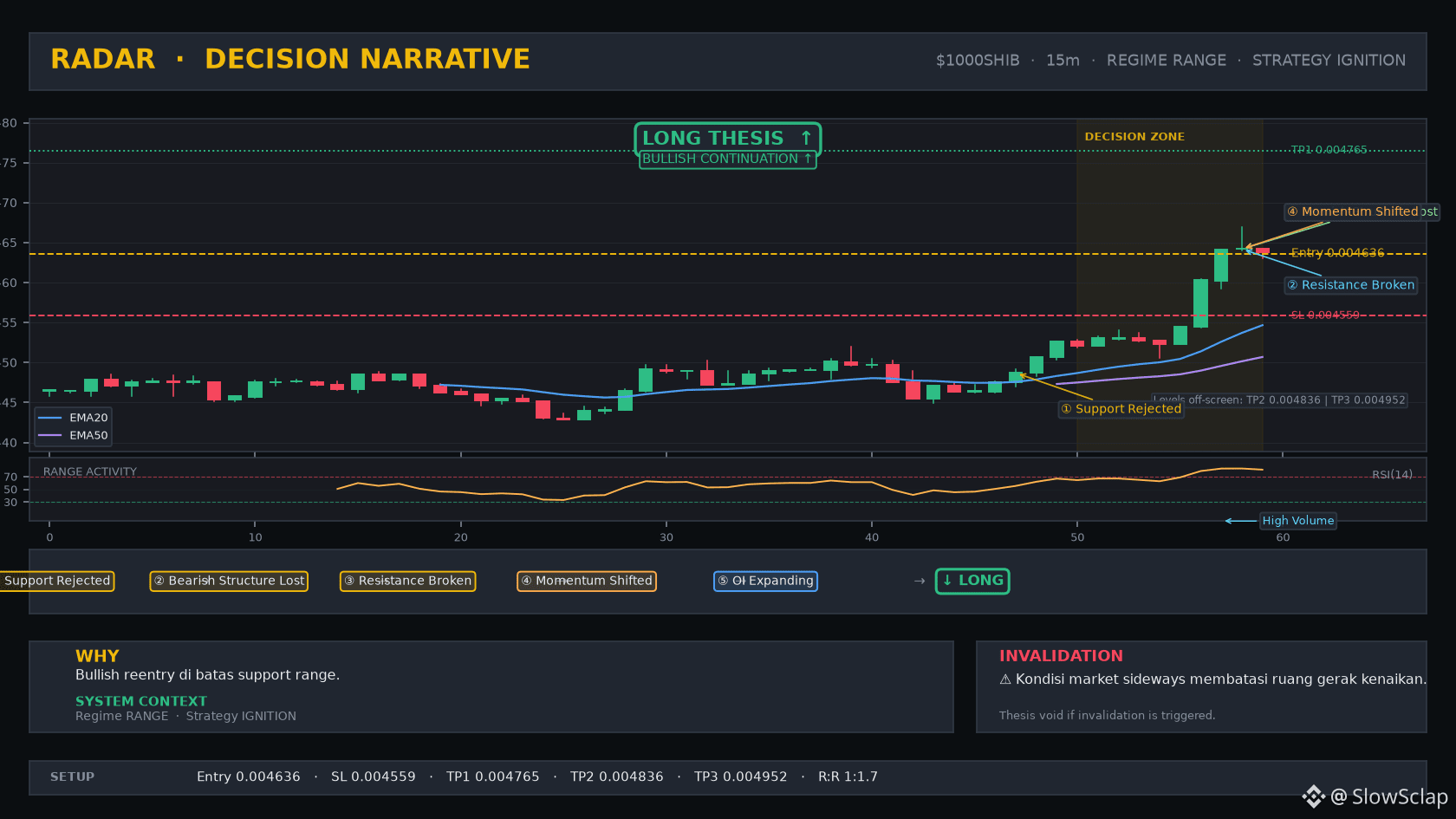Viewport: 1456px width, 819px height.
Task: Click the High Volume marker label
Action: click(1297, 521)
